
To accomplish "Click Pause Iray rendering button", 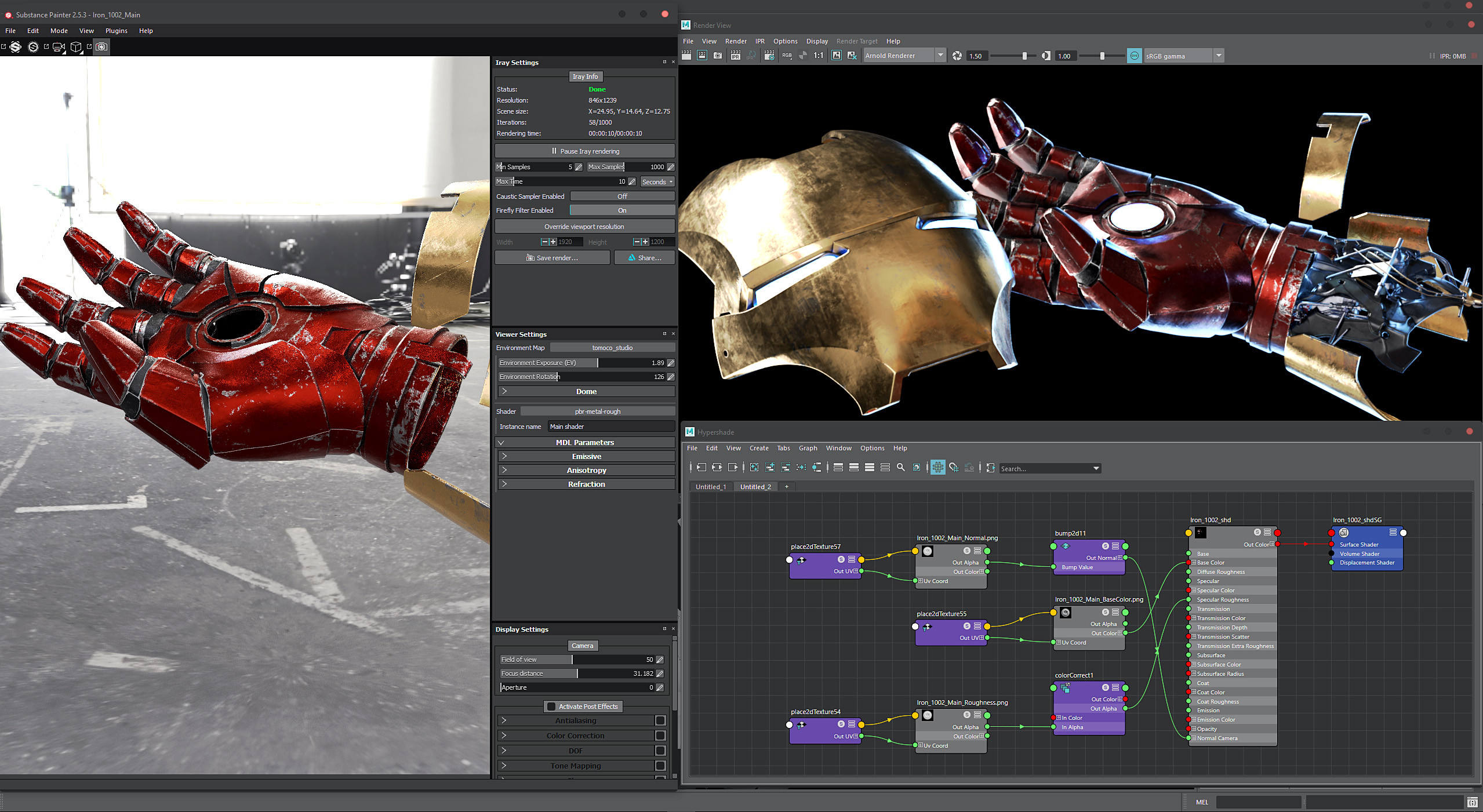I will tap(584, 151).
